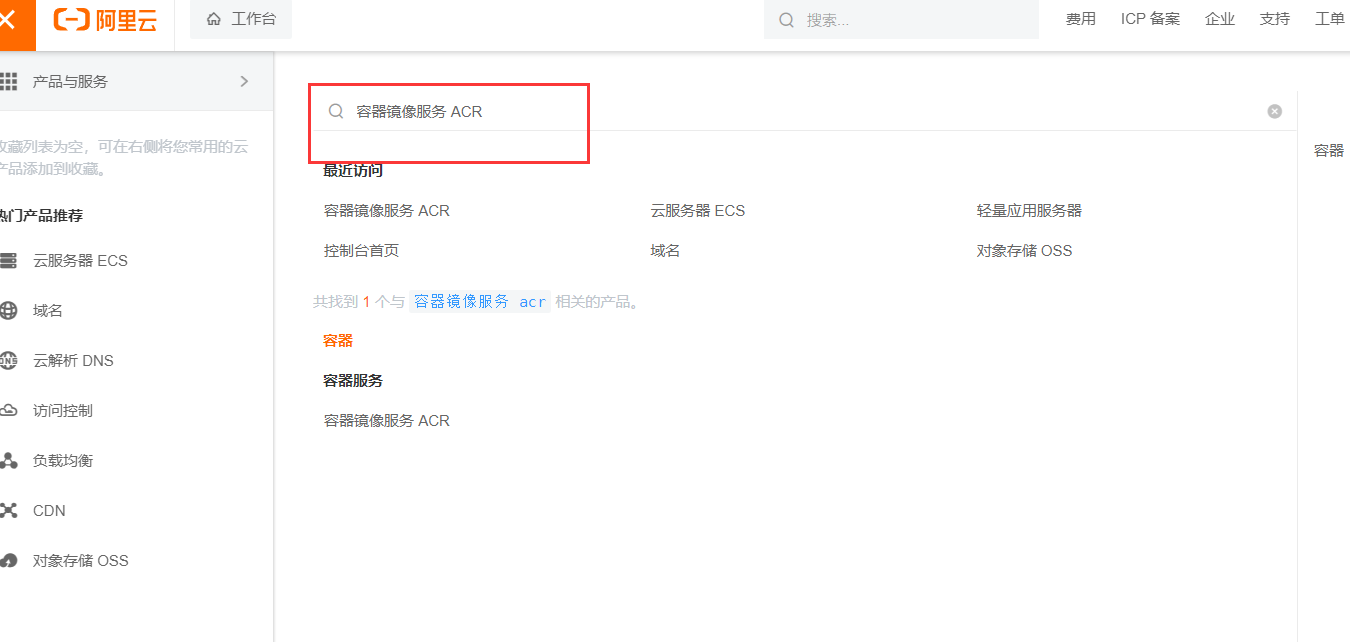1350x642 pixels.
Task: Click the 云解析 DNS icon
Action: 8,361
